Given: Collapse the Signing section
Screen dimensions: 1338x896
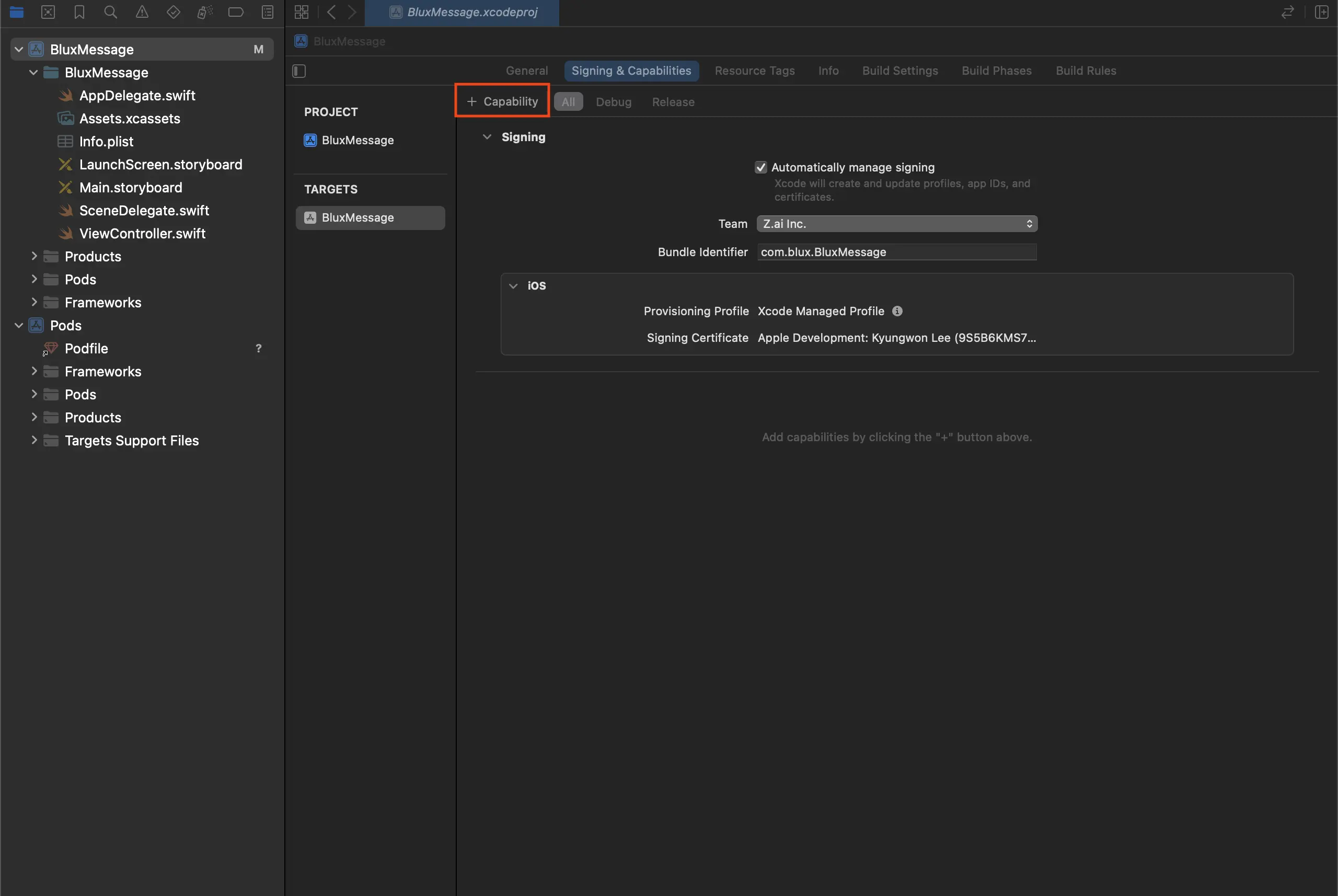Looking at the screenshot, I should point(487,137).
